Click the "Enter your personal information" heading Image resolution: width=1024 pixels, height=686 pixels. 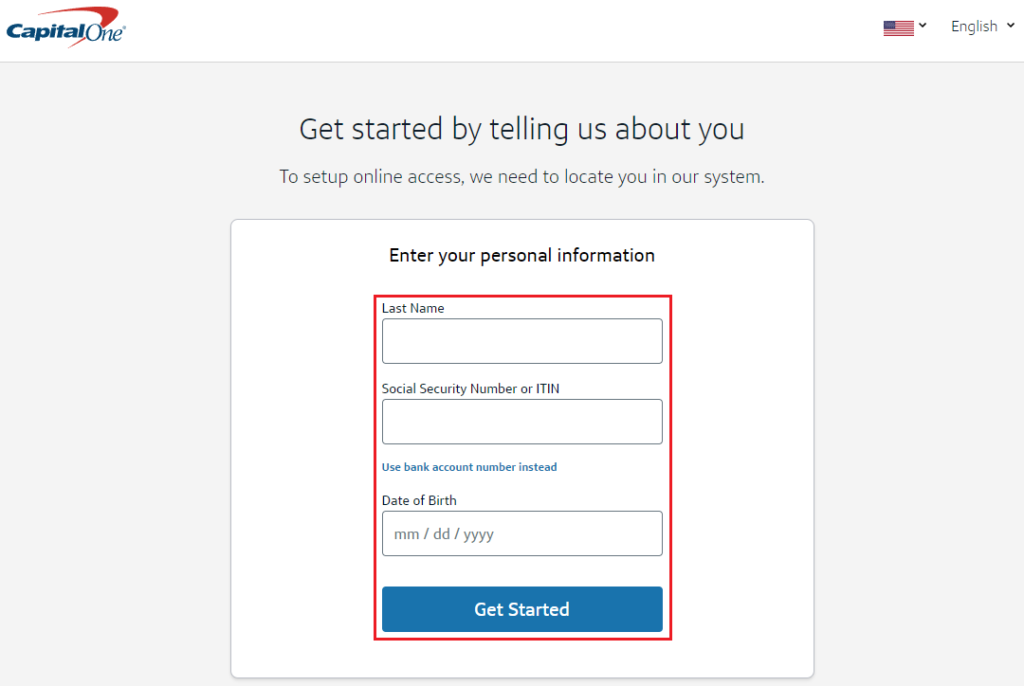click(522, 256)
